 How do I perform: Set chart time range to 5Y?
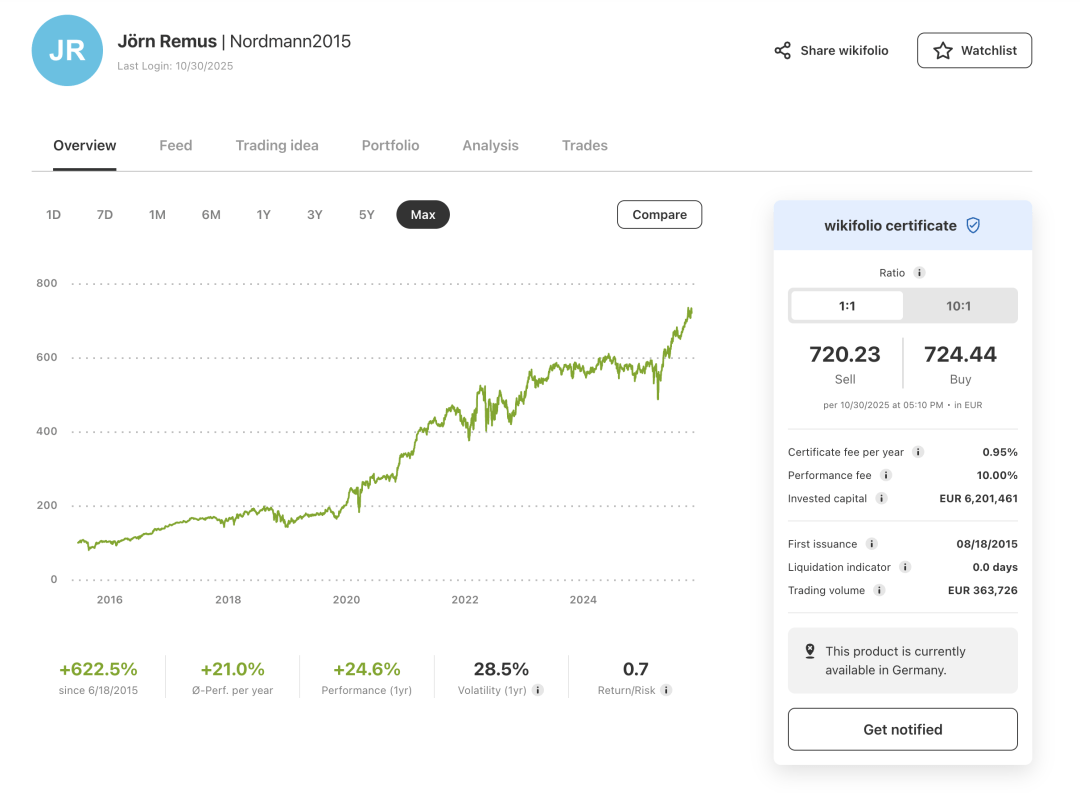[367, 215]
